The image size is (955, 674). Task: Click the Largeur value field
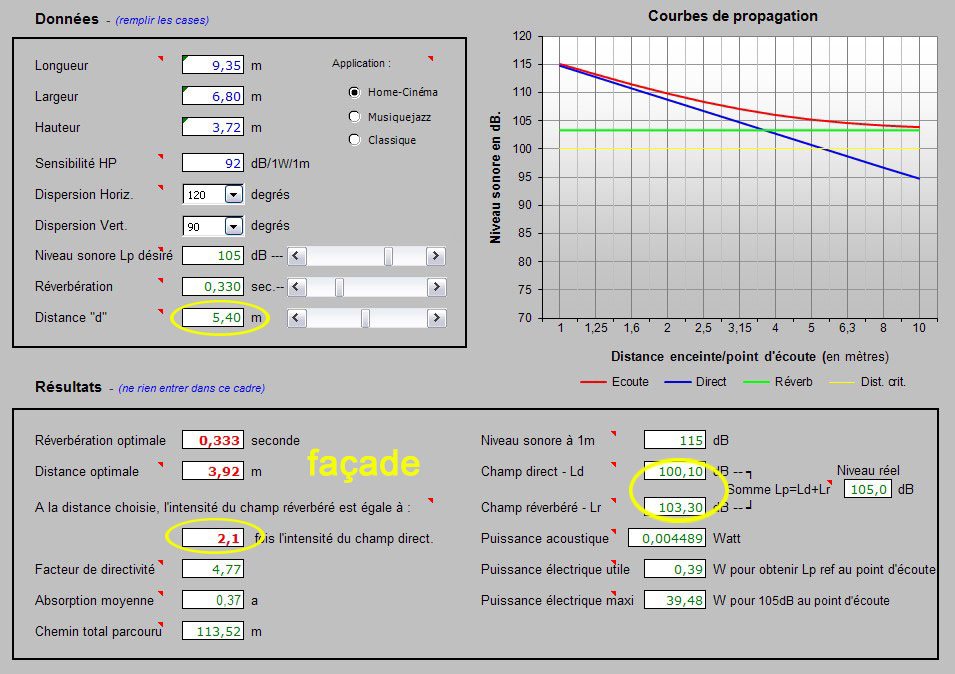[213, 96]
